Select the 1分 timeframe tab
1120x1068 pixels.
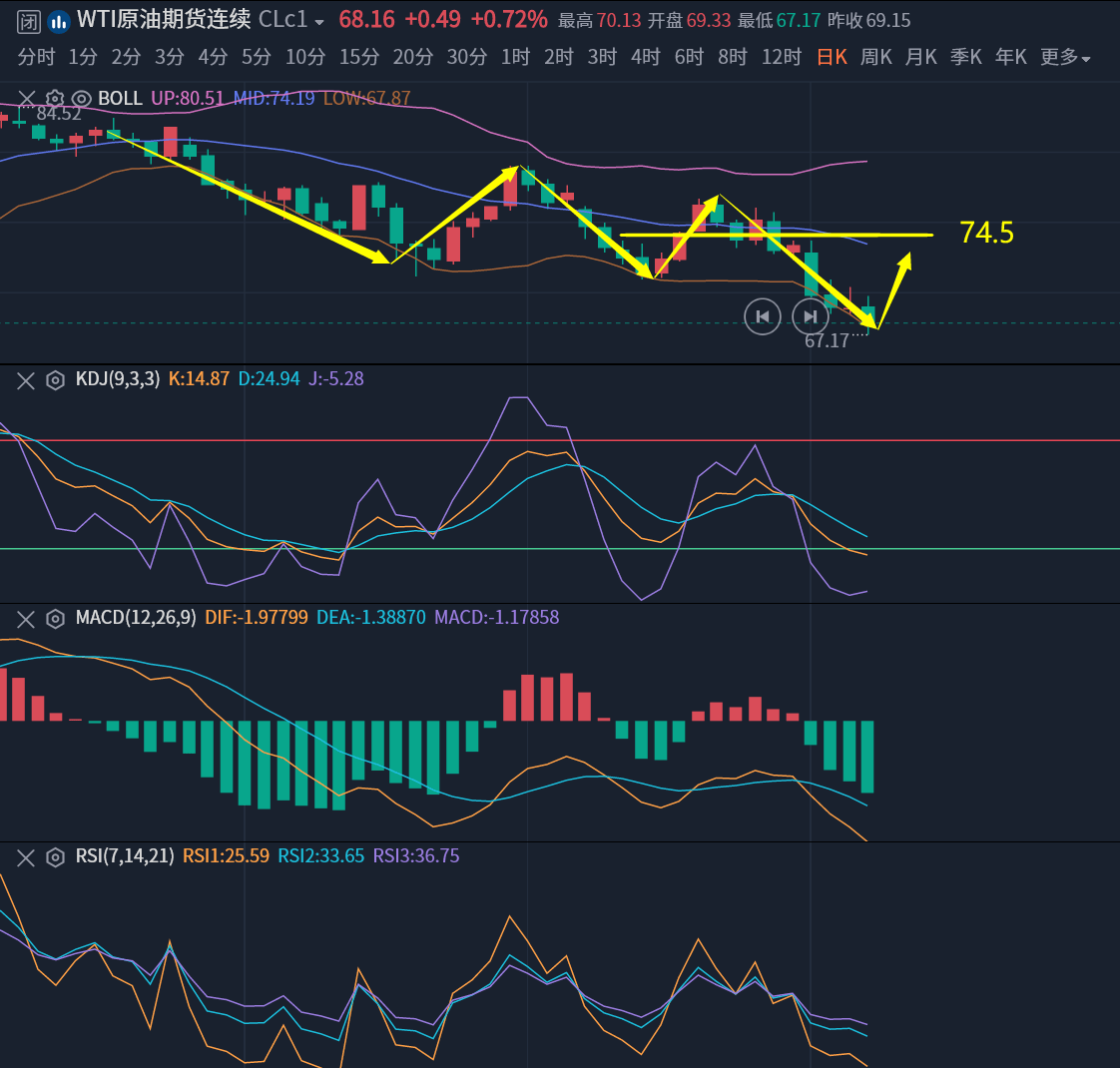coord(82,57)
